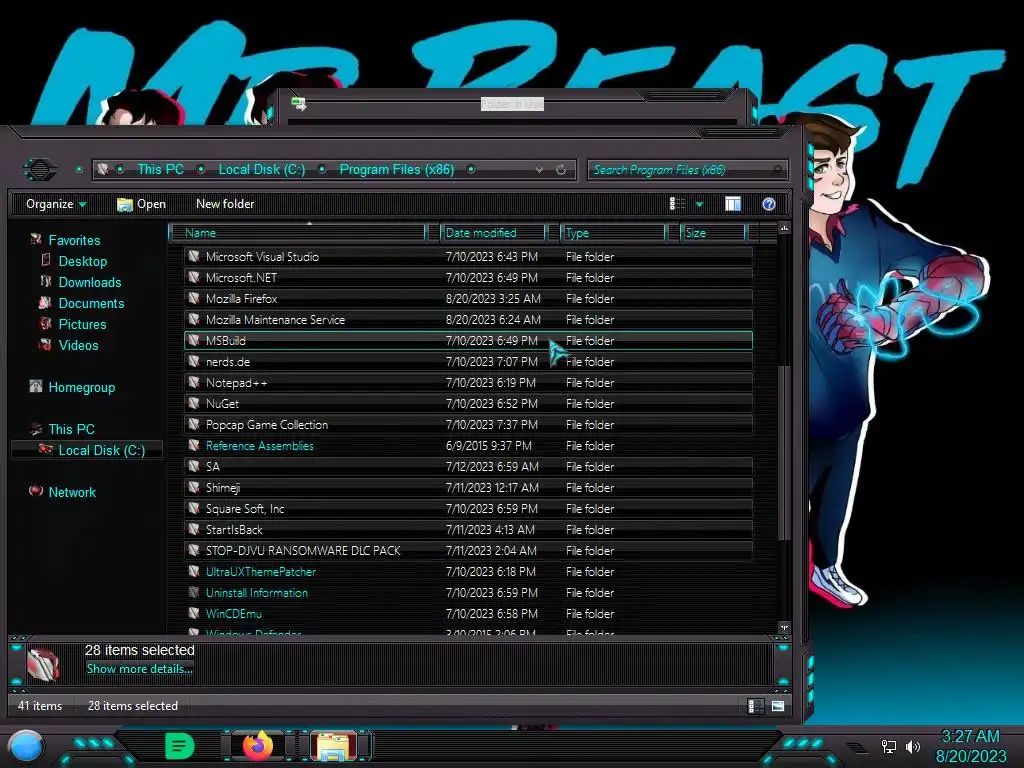
Task: Open the Help question mark icon
Action: pos(769,204)
